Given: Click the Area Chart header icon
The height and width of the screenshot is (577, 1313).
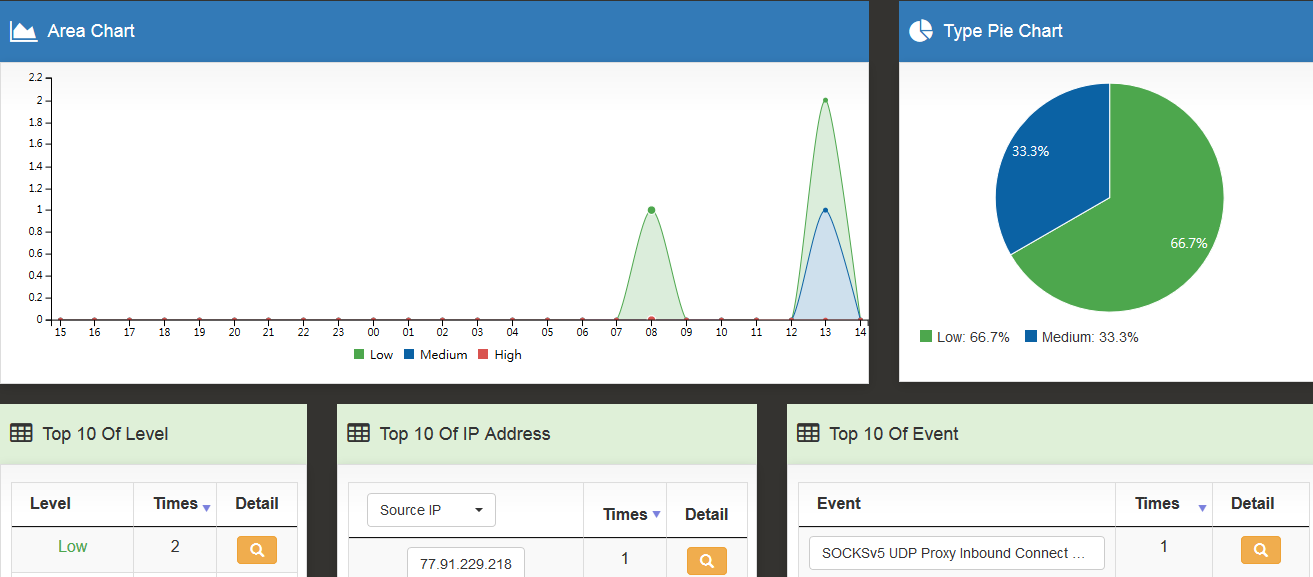Looking at the screenshot, I should tap(23, 31).
